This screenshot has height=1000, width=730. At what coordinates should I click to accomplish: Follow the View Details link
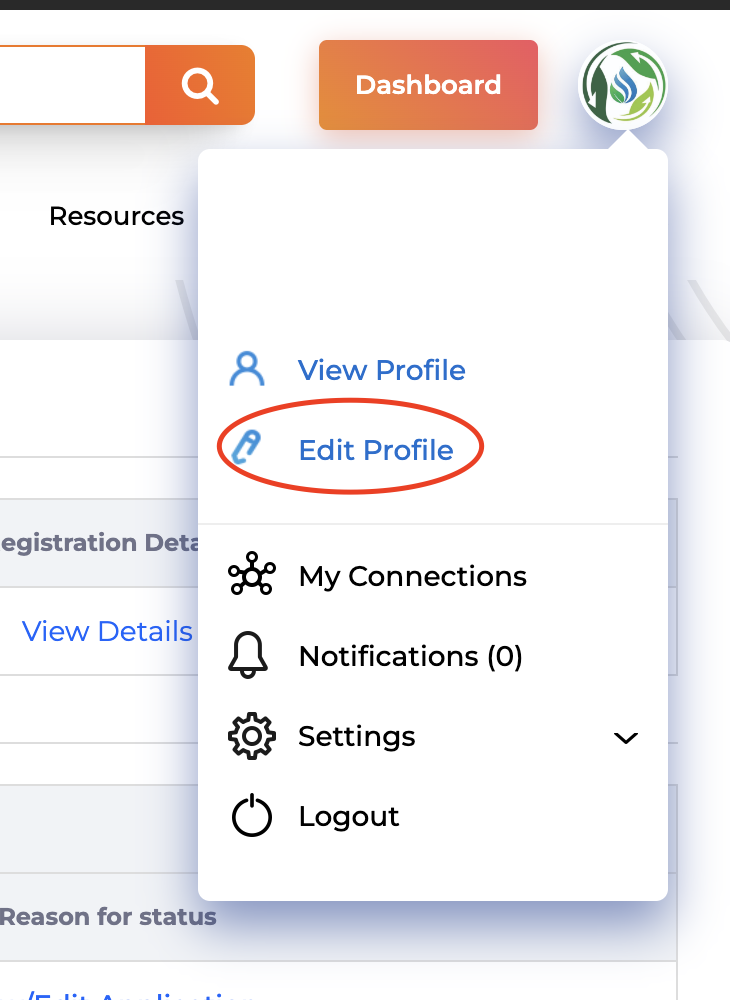pyautogui.click(x=107, y=631)
